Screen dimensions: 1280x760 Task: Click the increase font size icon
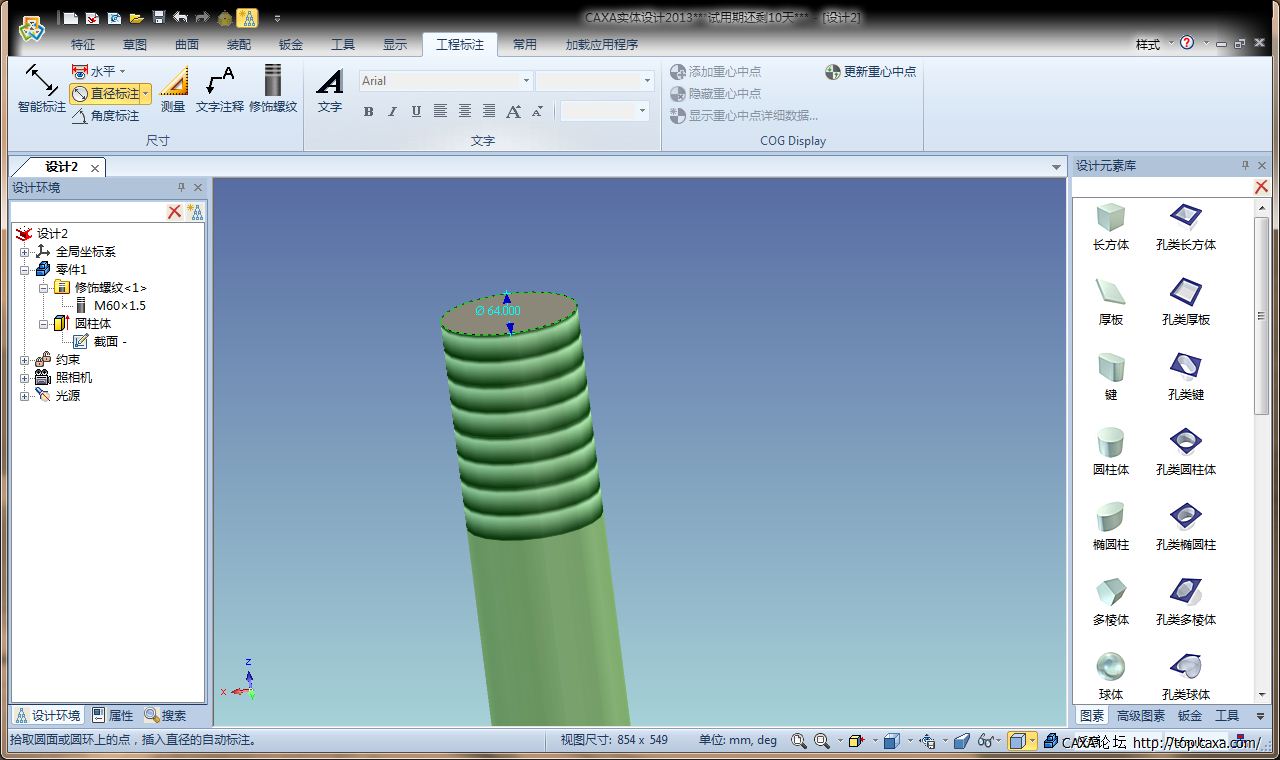(513, 111)
